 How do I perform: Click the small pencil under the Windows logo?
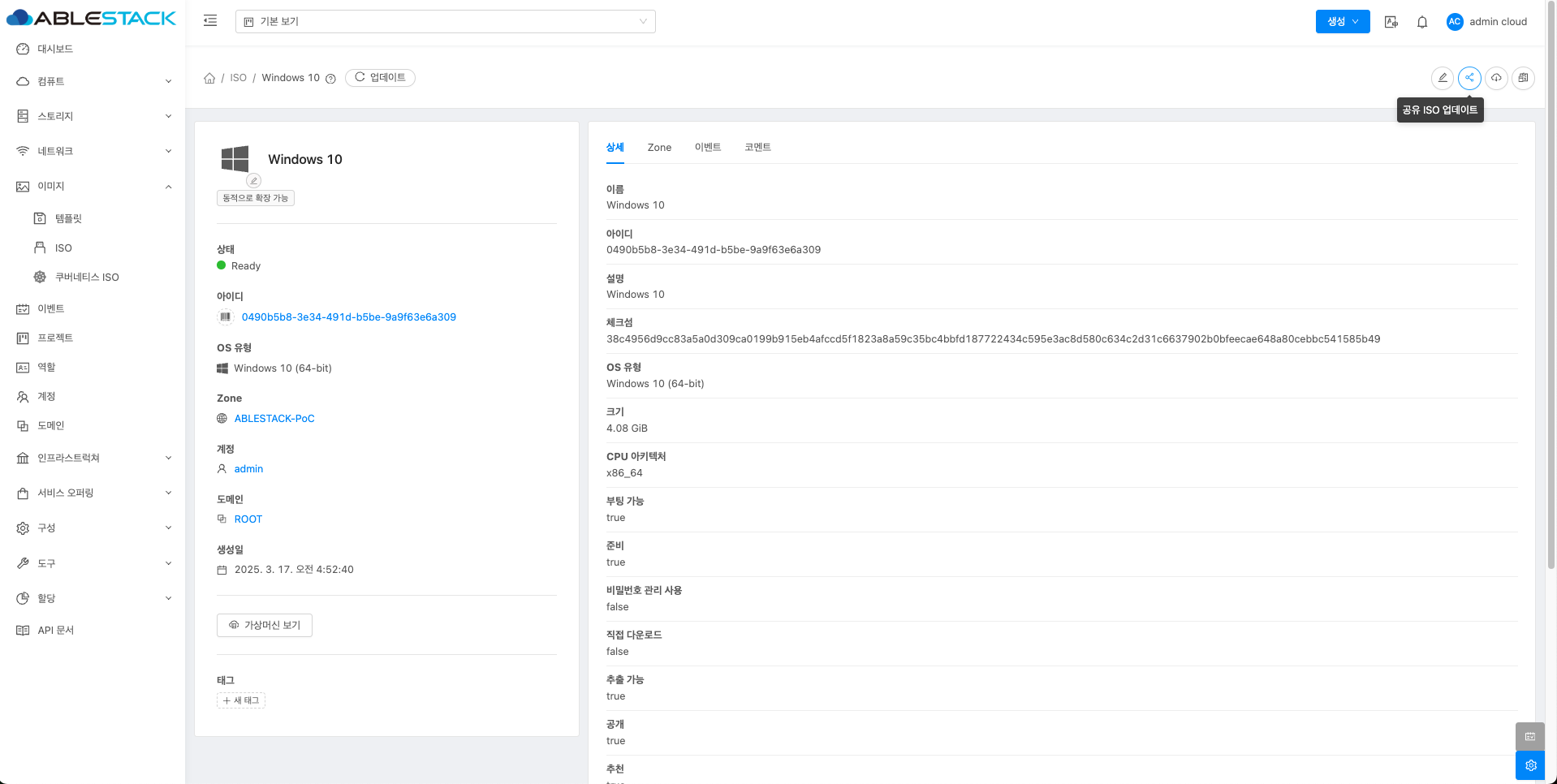point(254,180)
